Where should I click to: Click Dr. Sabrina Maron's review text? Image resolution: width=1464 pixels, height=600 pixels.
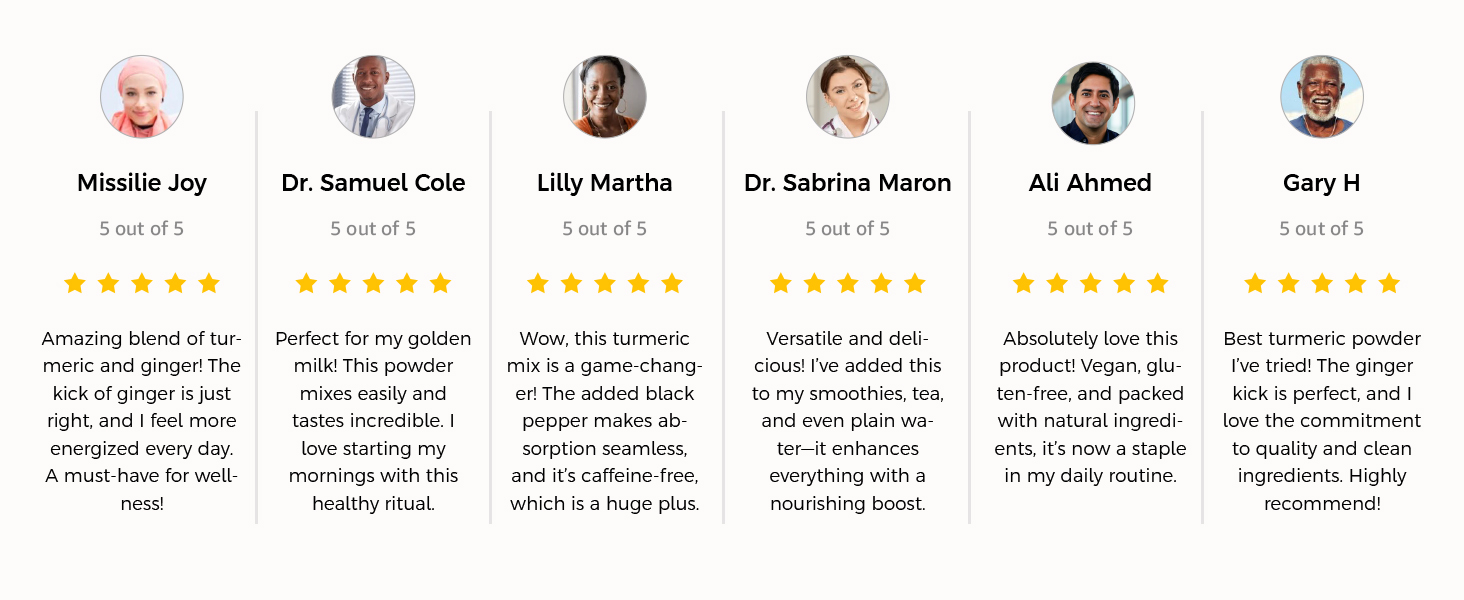[x=848, y=421]
